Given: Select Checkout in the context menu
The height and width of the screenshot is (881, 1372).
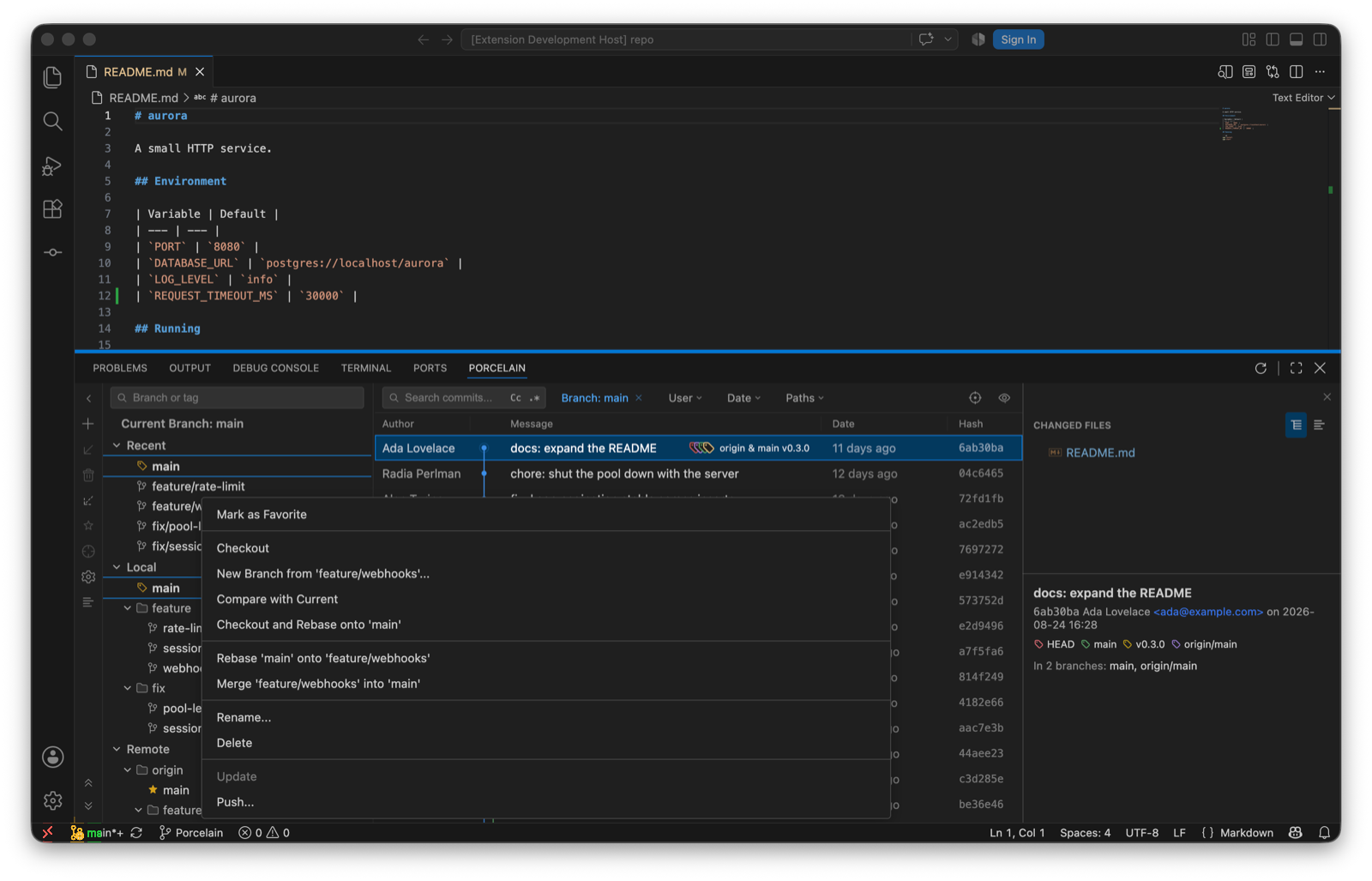Looking at the screenshot, I should click(546, 548).
